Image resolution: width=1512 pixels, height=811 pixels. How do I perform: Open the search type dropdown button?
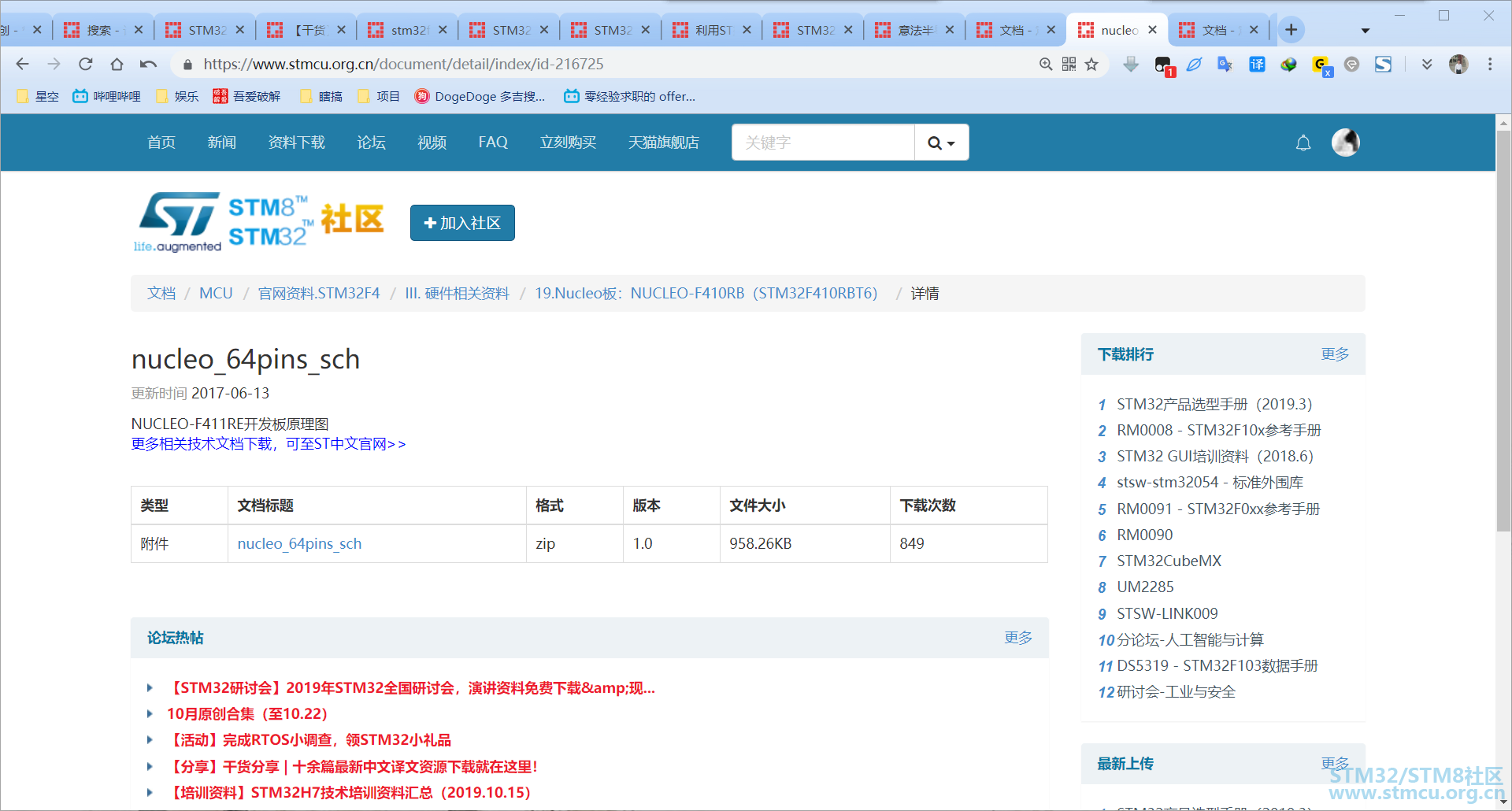pos(942,143)
